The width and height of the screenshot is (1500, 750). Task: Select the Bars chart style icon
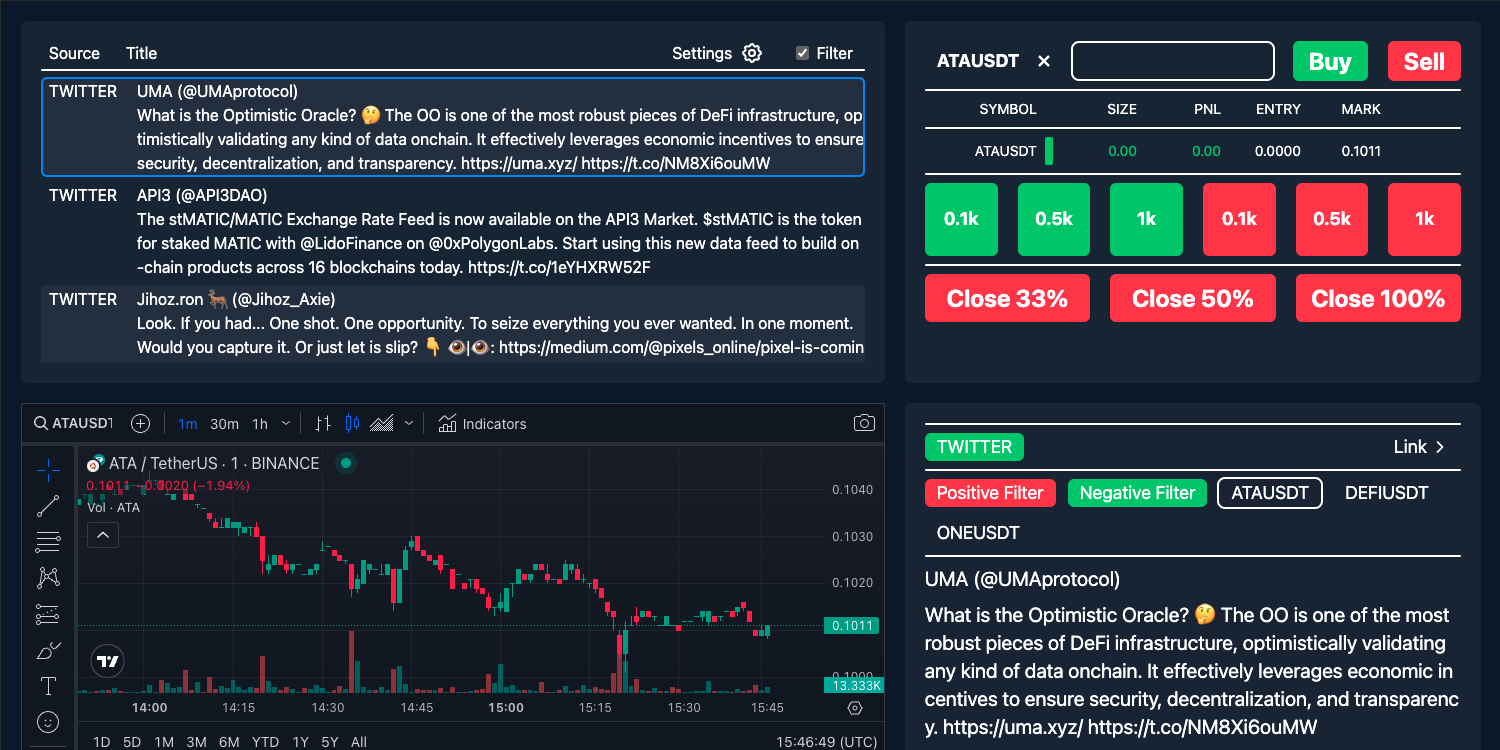(x=323, y=424)
